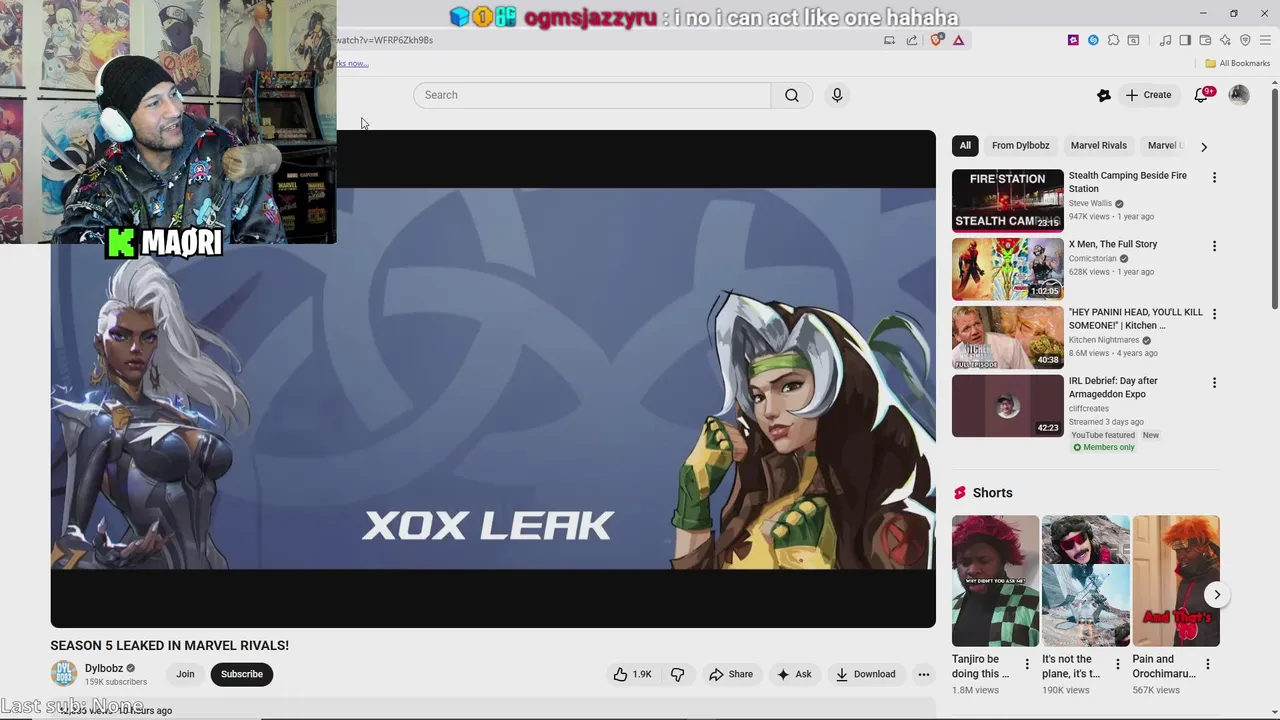Focus the YouTube Search input field

pyautogui.click(x=592, y=95)
